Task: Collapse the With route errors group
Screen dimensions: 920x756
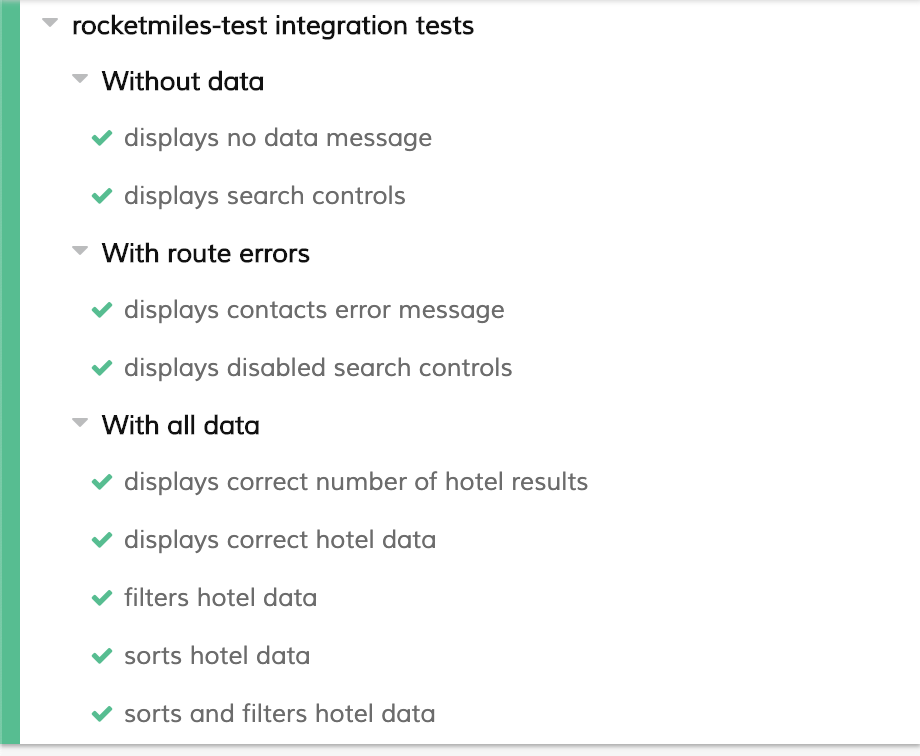Action: [x=80, y=253]
